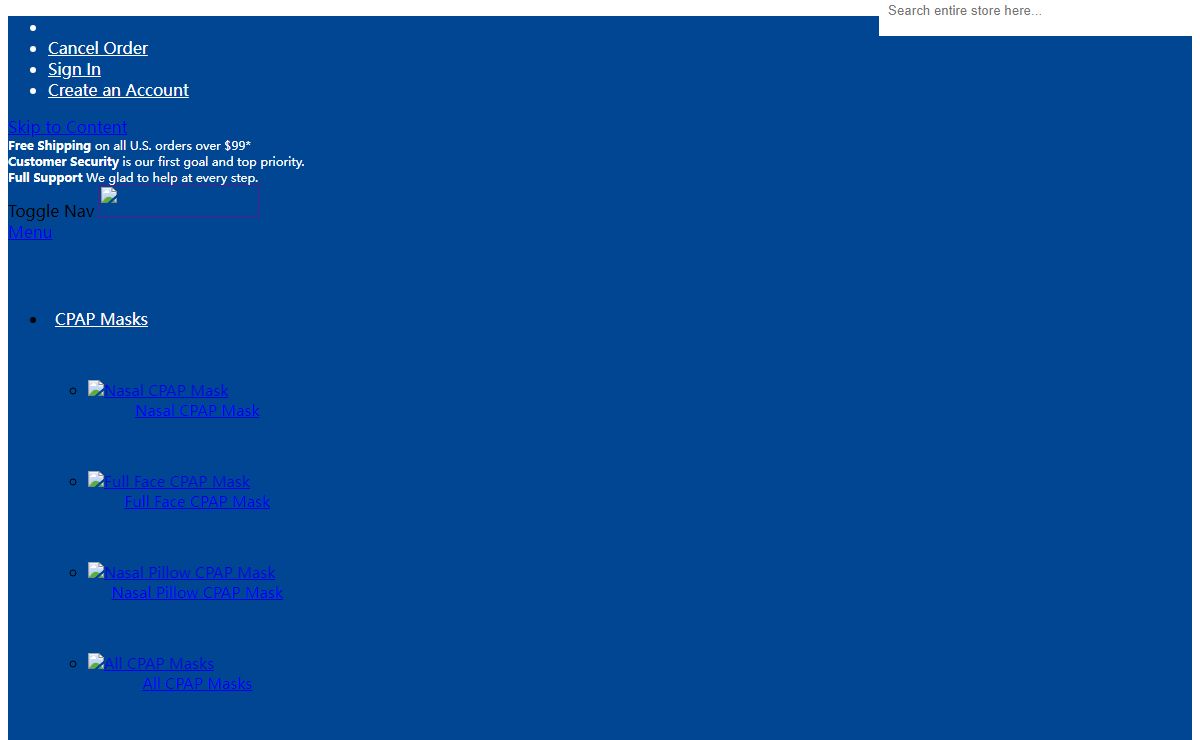Click the All CPAP Masks image
The image size is (1200, 740).
(151, 663)
